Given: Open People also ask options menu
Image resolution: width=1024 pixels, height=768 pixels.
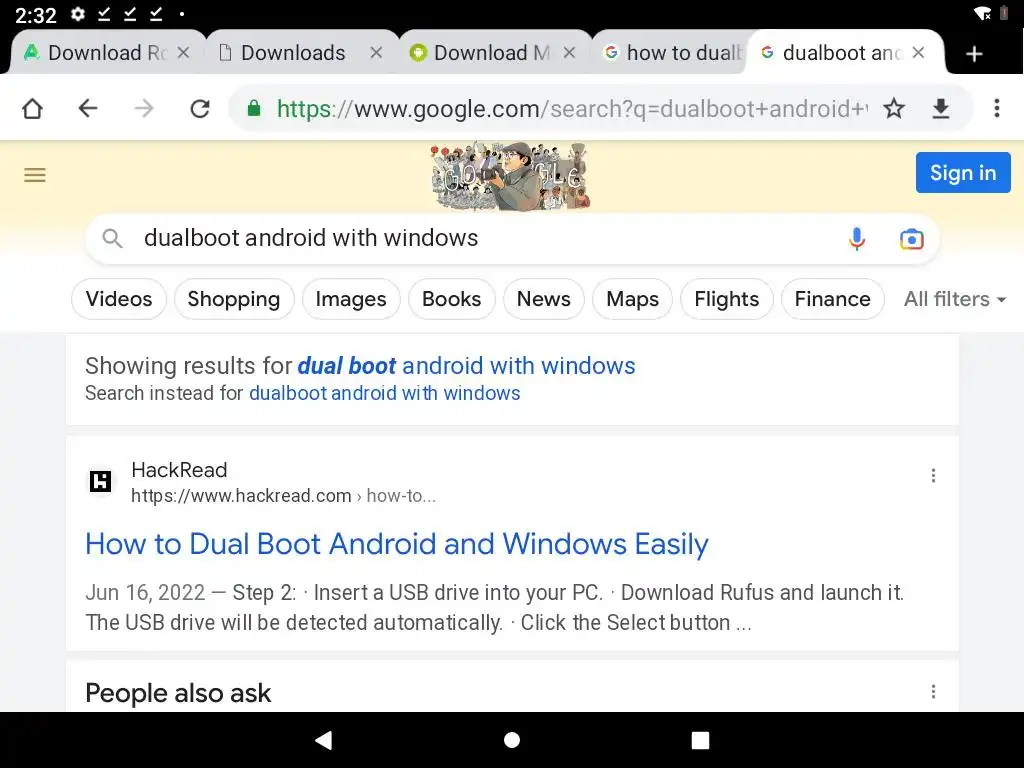Looking at the screenshot, I should [x=933, y=692].
